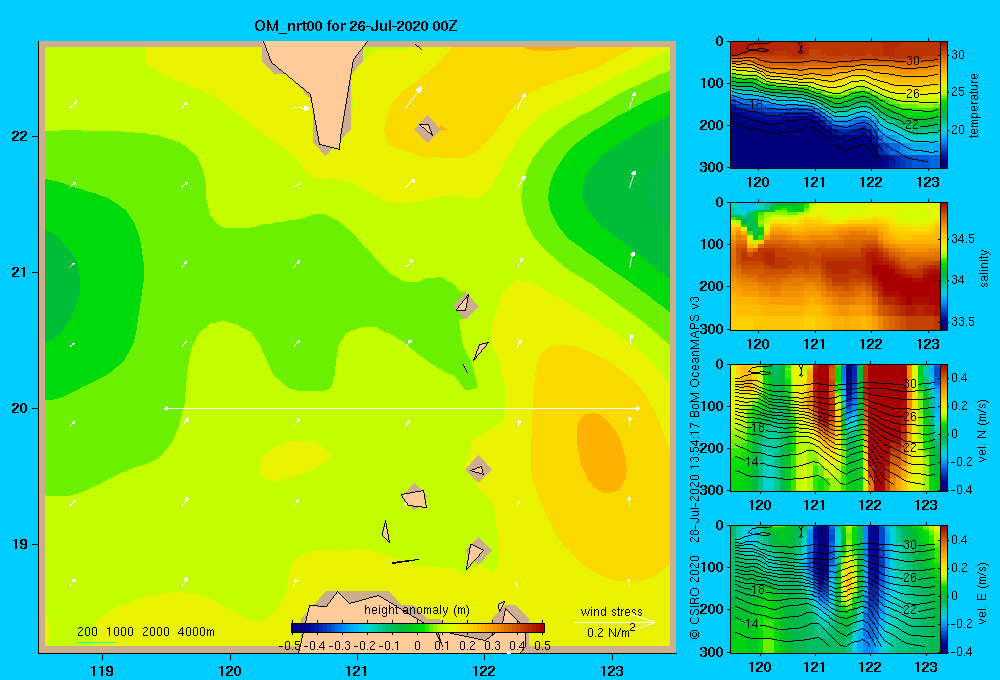This screenshot has height=680, width=1000.
Task: Click the vertical CSIRO BoM OceanMAPS v3 credit text
Action: (695, 467)
